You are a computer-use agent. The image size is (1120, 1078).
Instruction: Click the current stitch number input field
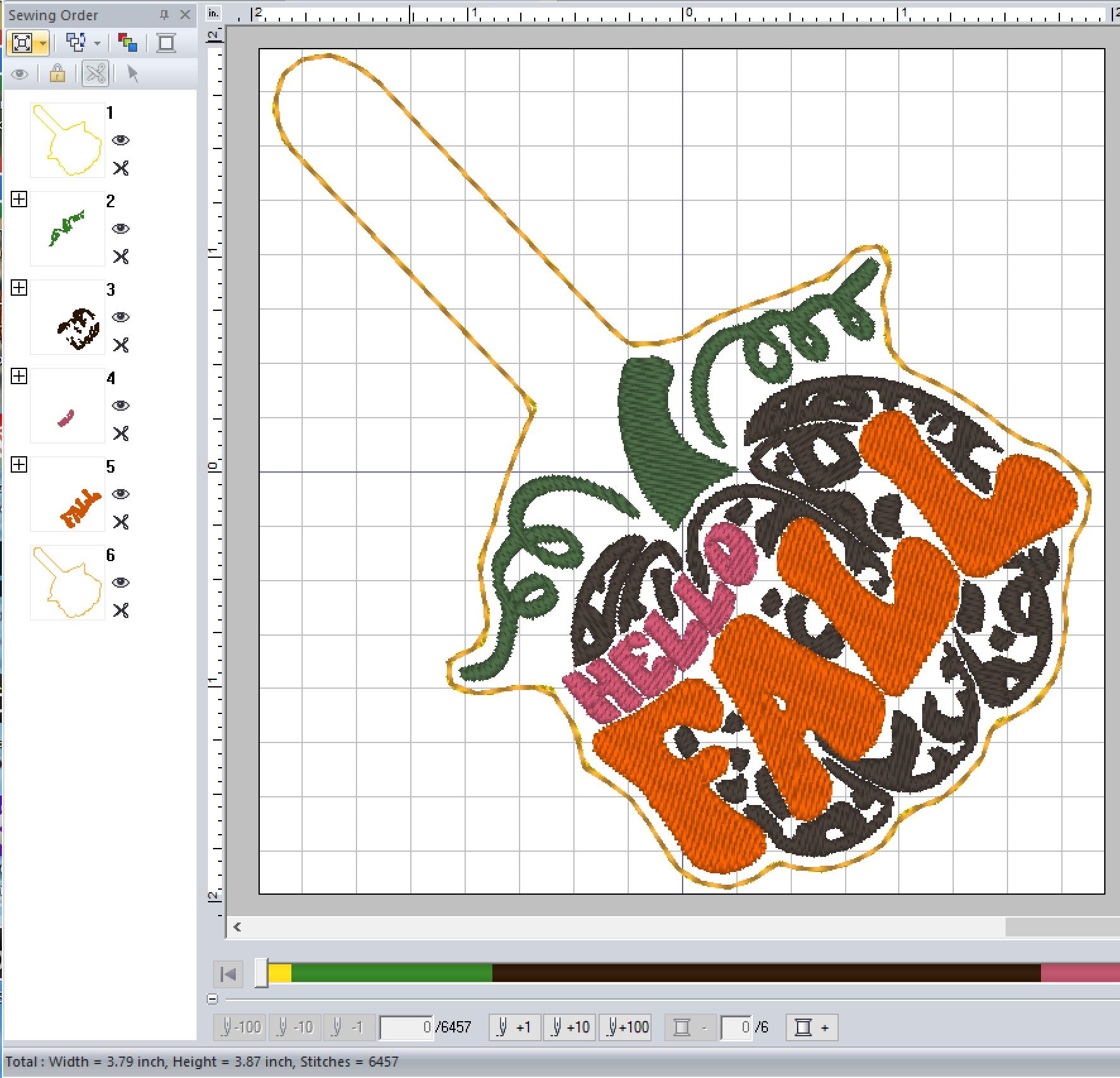pyautogui.click(x=406, y=1027)
